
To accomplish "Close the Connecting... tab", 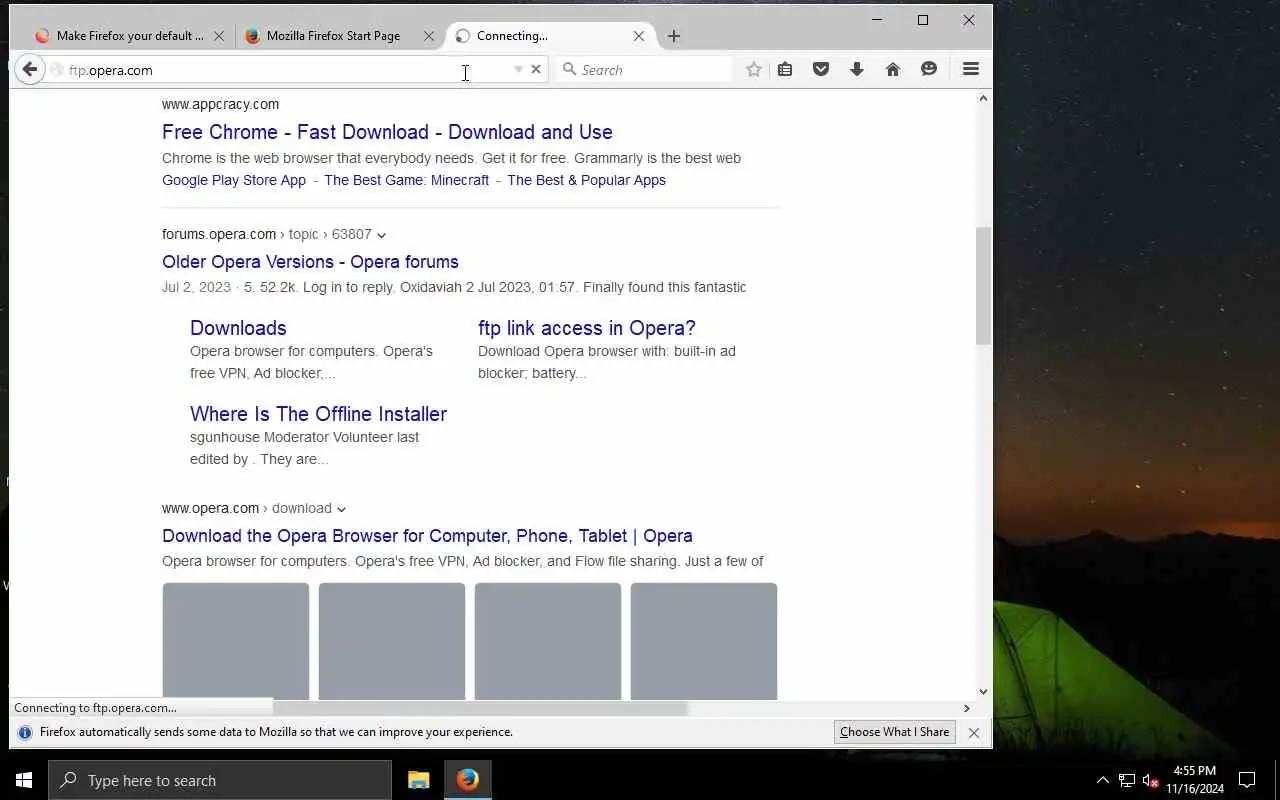I will (639, 36).
